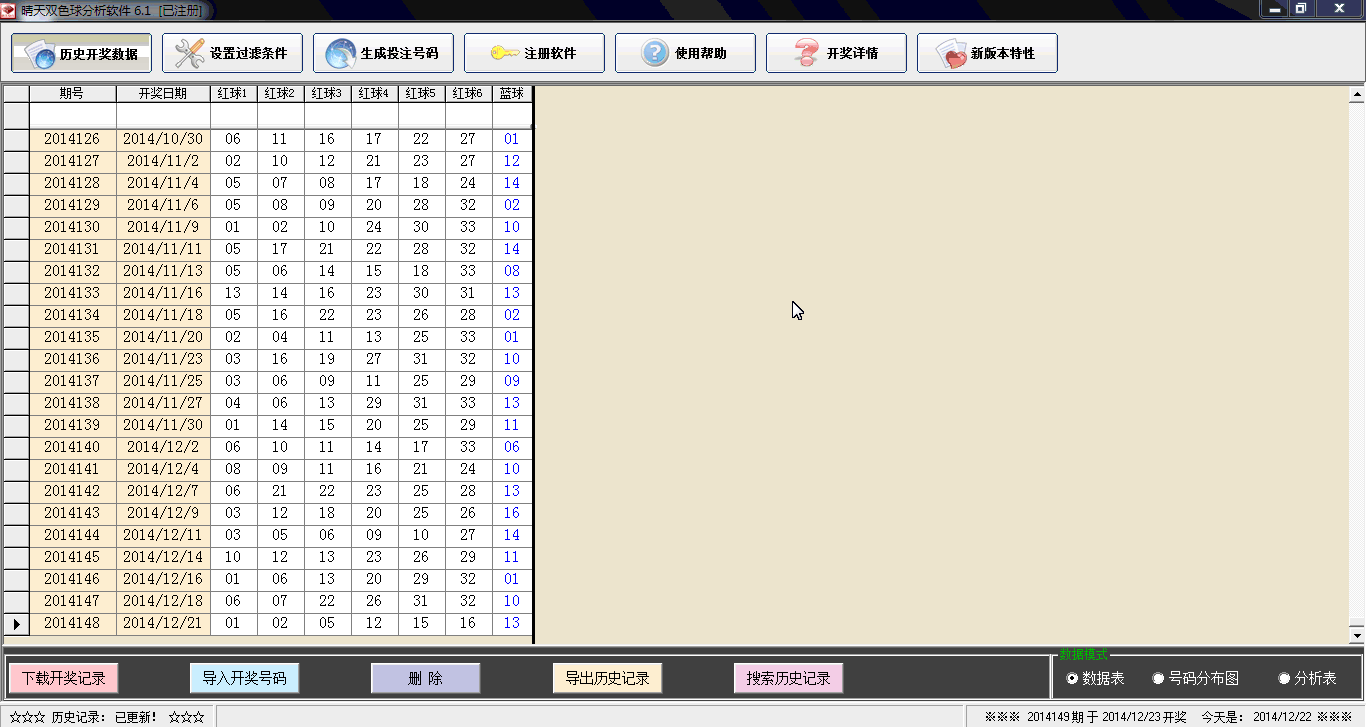Click 生成投注号码 (generate bet numbers)

tap(383, 52)
